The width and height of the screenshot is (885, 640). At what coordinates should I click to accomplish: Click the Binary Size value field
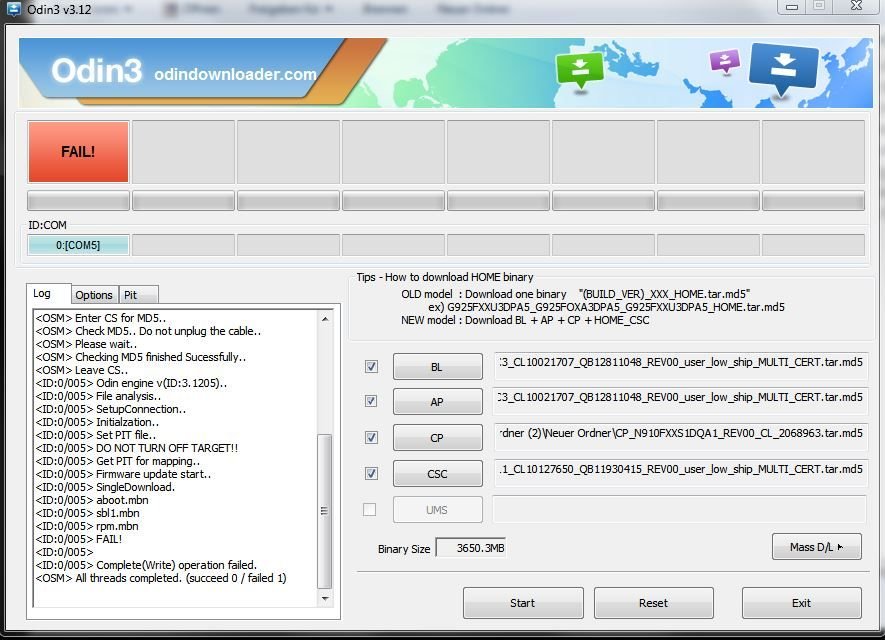471,548
